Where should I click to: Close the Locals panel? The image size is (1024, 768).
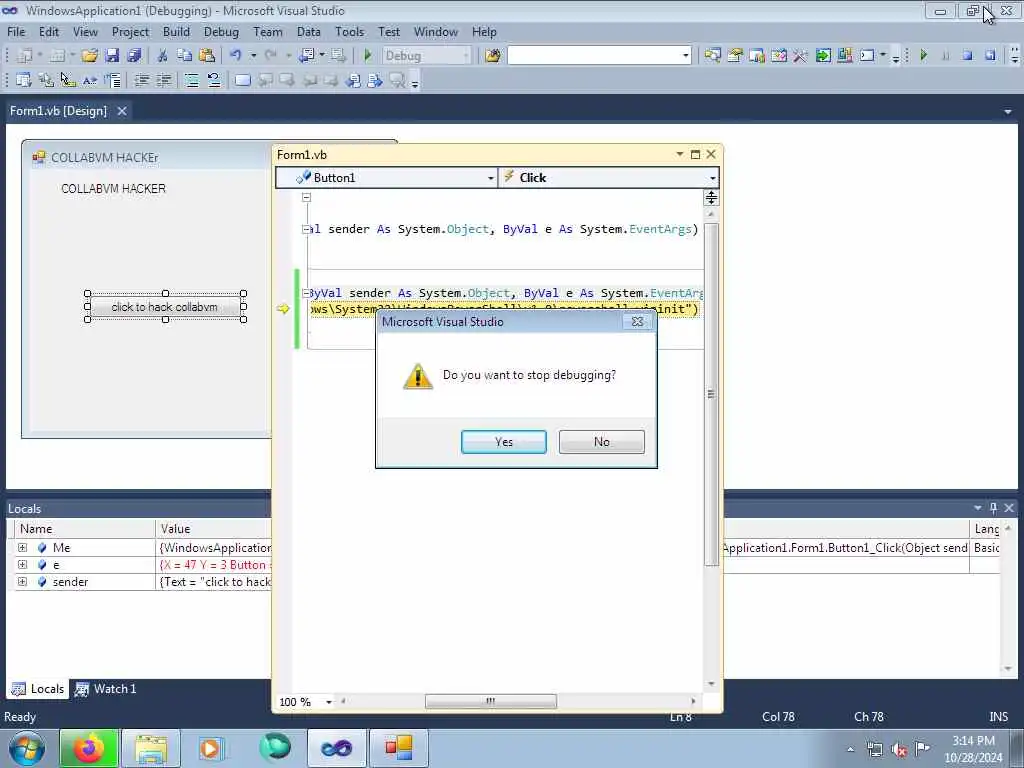[1009, 507]
